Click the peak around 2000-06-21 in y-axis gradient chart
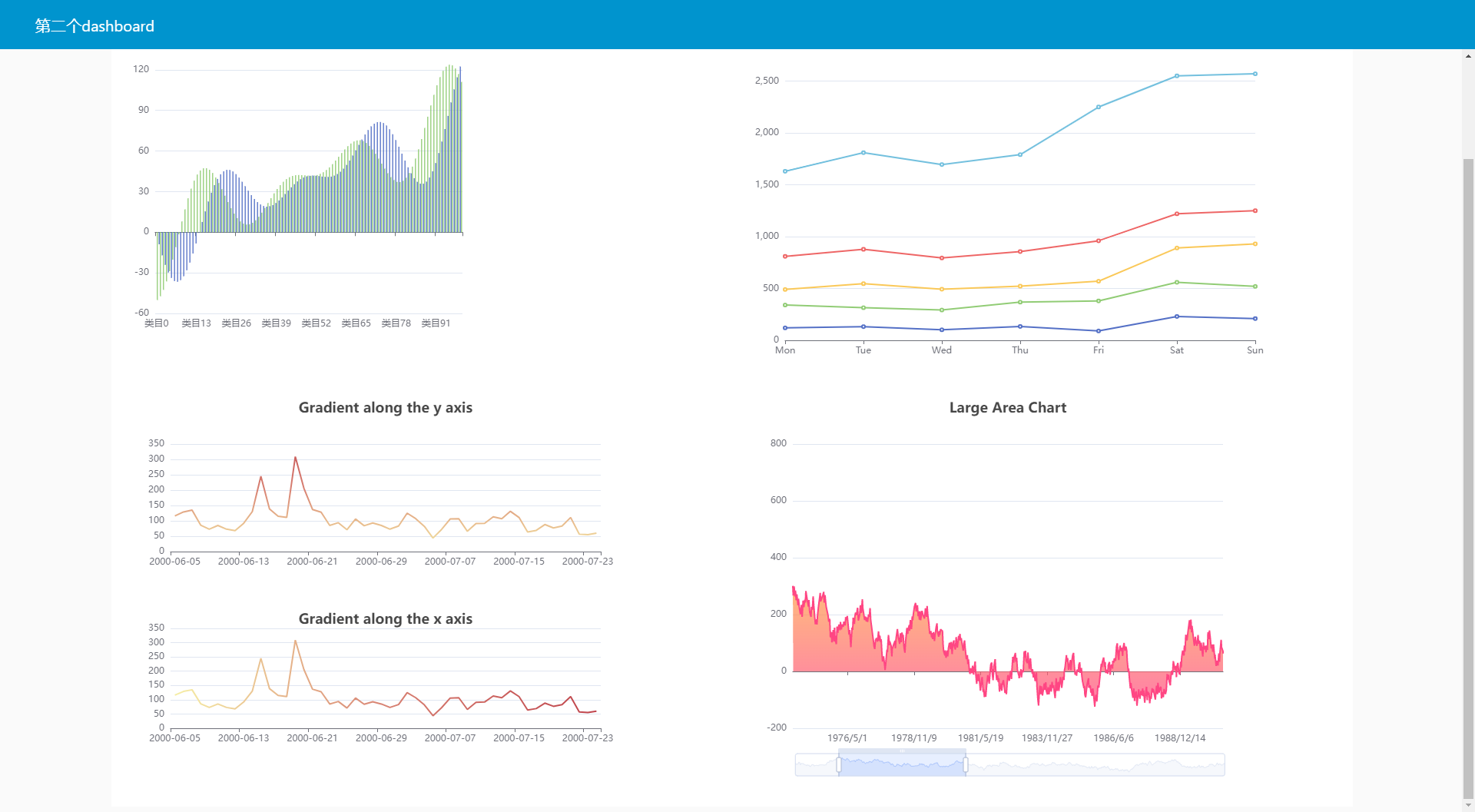This screenshot has height=812, width=1475. tap(296, 457)
